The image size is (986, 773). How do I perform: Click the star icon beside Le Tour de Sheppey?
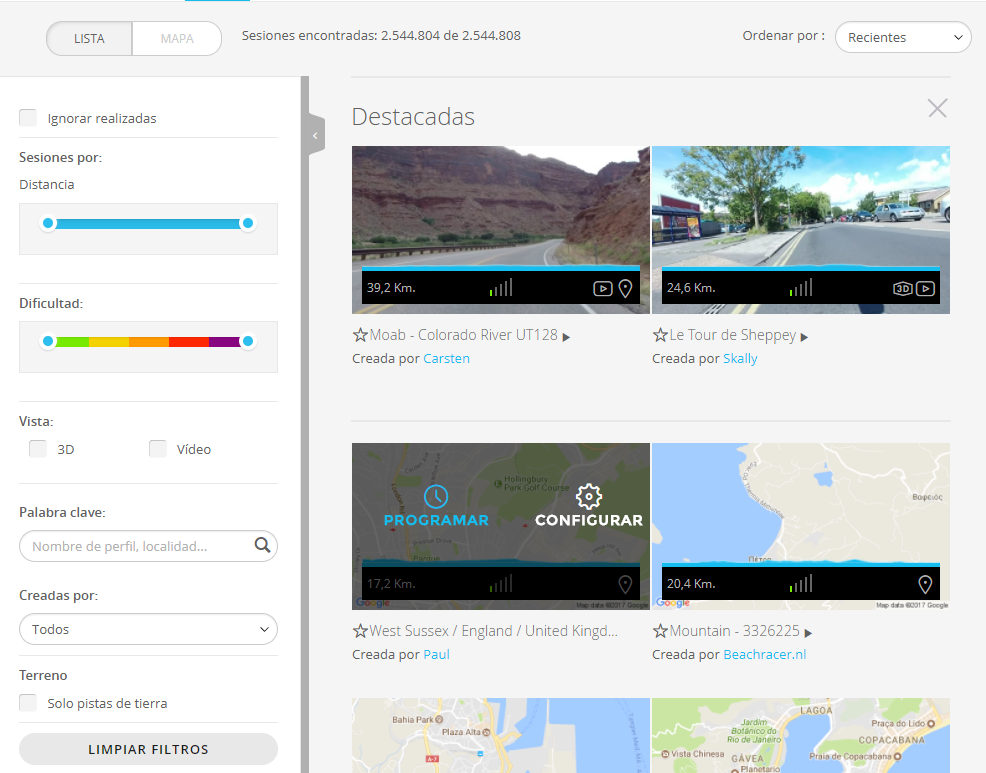[660, 336]
